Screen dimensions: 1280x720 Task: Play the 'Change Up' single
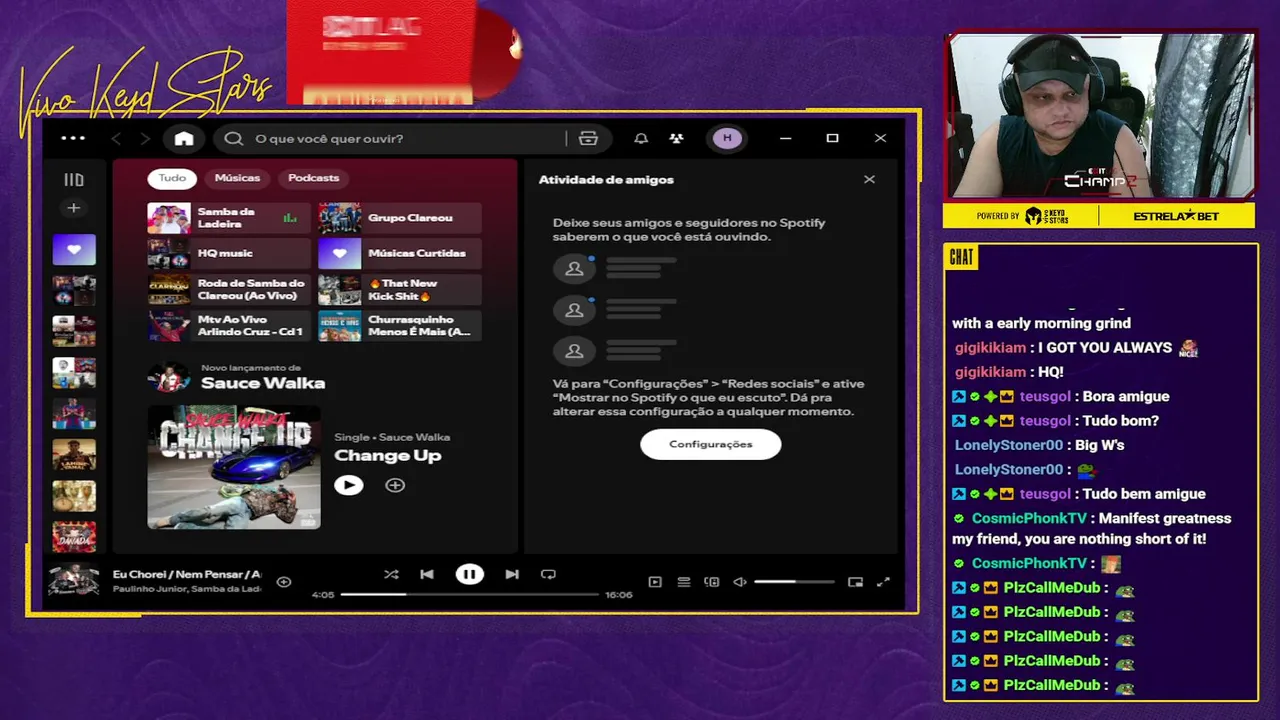pos(348,485)
